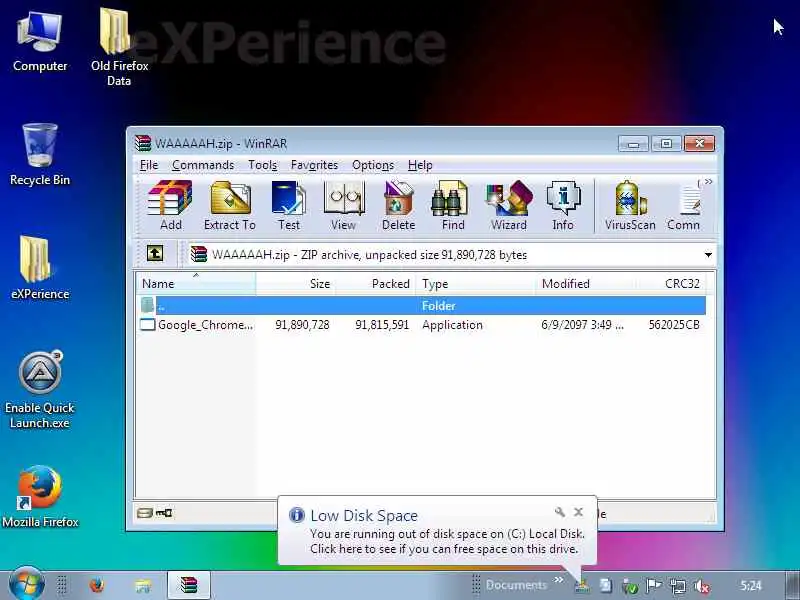Image resolution: width=800 pixels, height=600 pixels.
Task: Click the 5:24 taskbar clock
Action: point(751,585)
